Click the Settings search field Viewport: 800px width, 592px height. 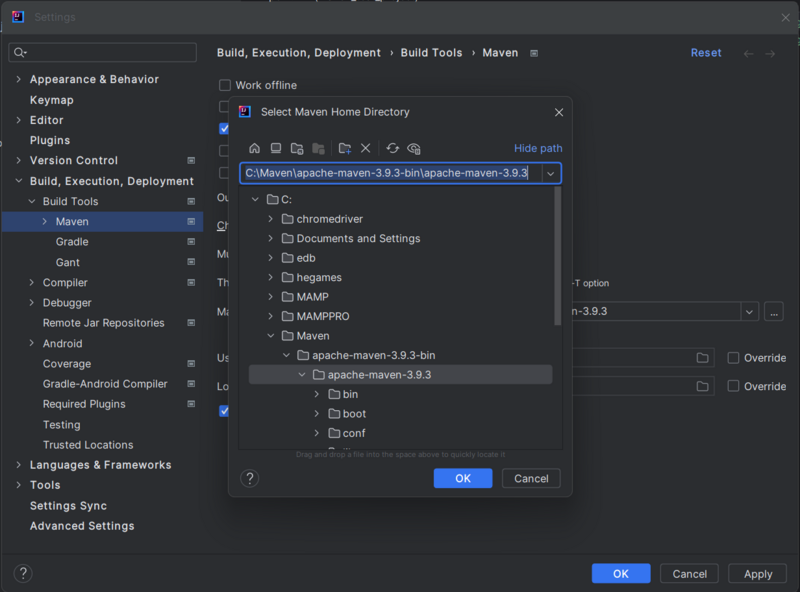(103, 53)
